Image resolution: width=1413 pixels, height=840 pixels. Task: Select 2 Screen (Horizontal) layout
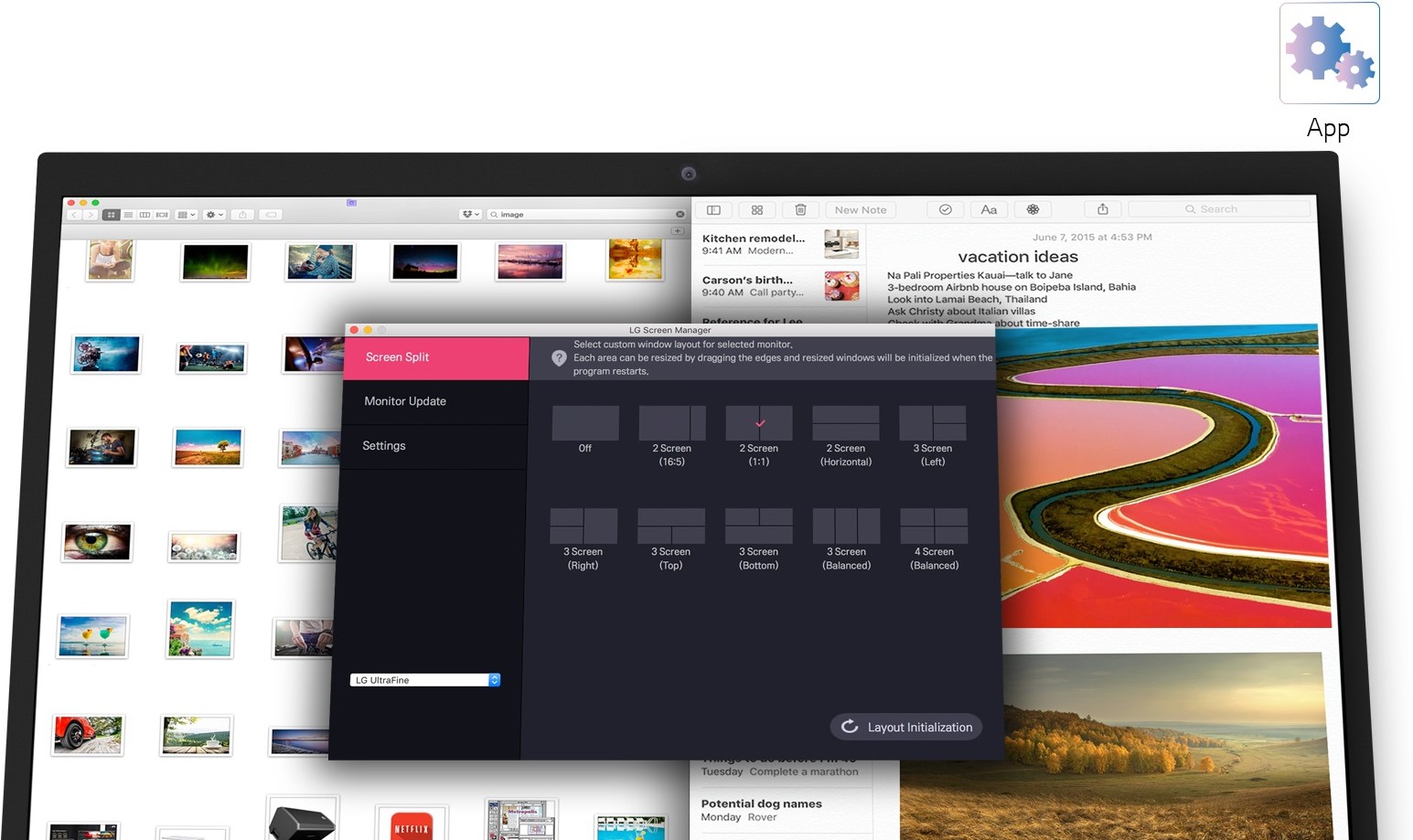tap(846, 423)
